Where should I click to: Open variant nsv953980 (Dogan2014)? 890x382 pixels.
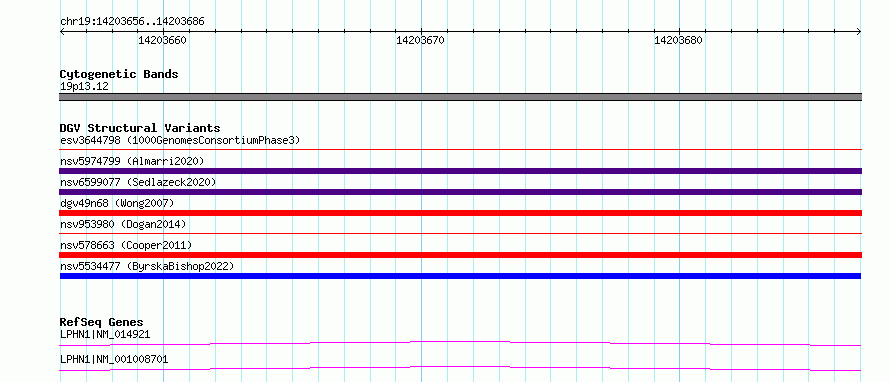123,224
